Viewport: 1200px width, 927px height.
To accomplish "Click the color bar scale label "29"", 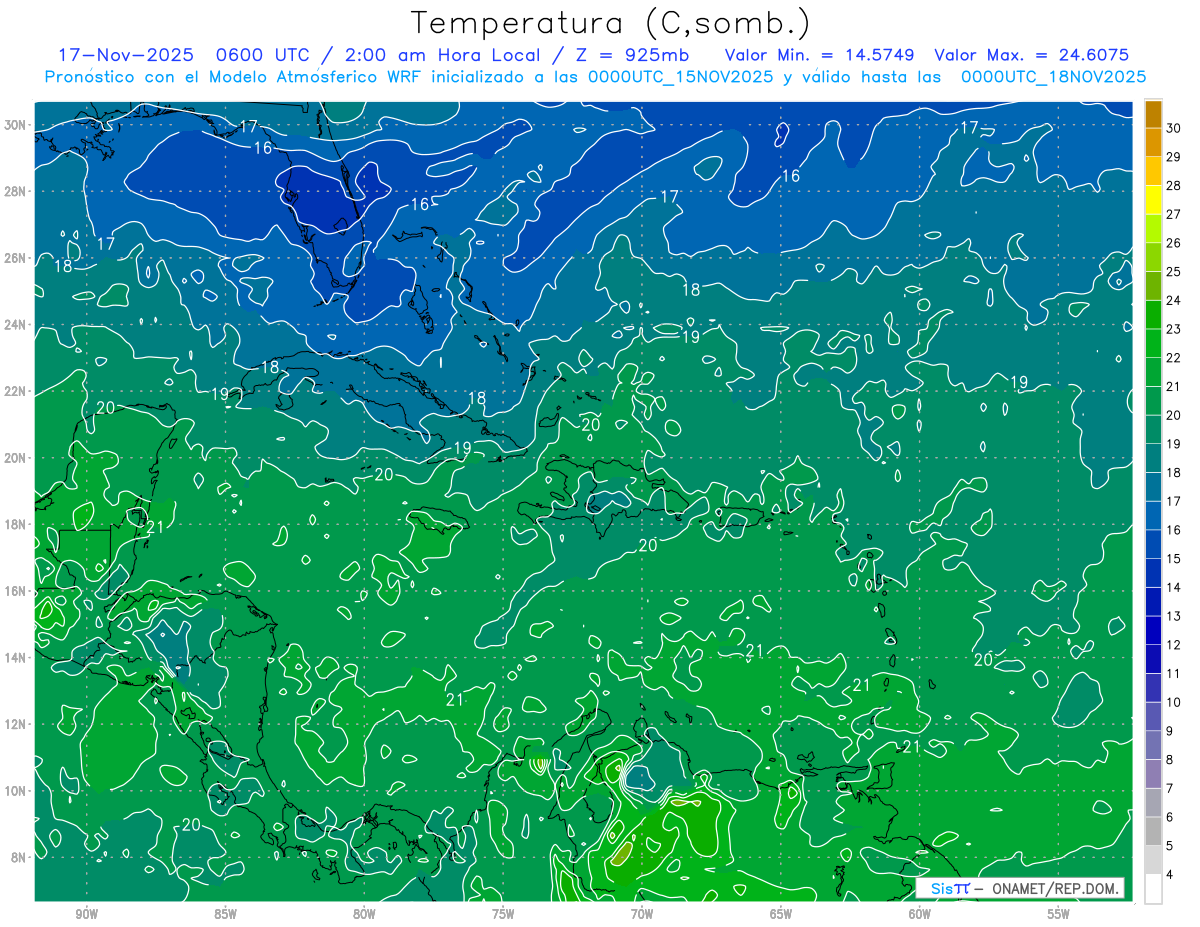I will pyautogui.click(x=1173, y=157).
